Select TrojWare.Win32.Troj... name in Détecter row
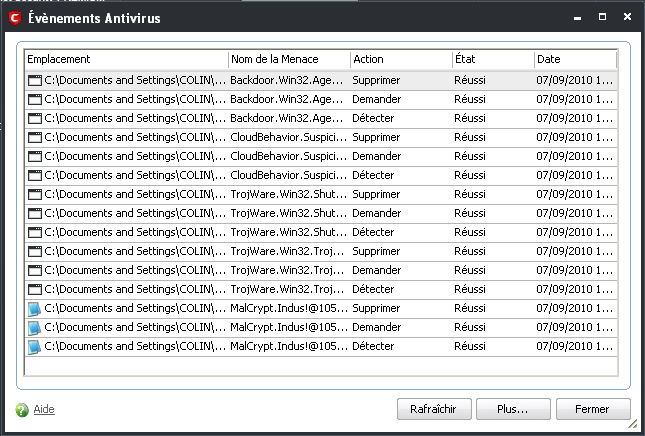The image size is (645, 436). 287,289
